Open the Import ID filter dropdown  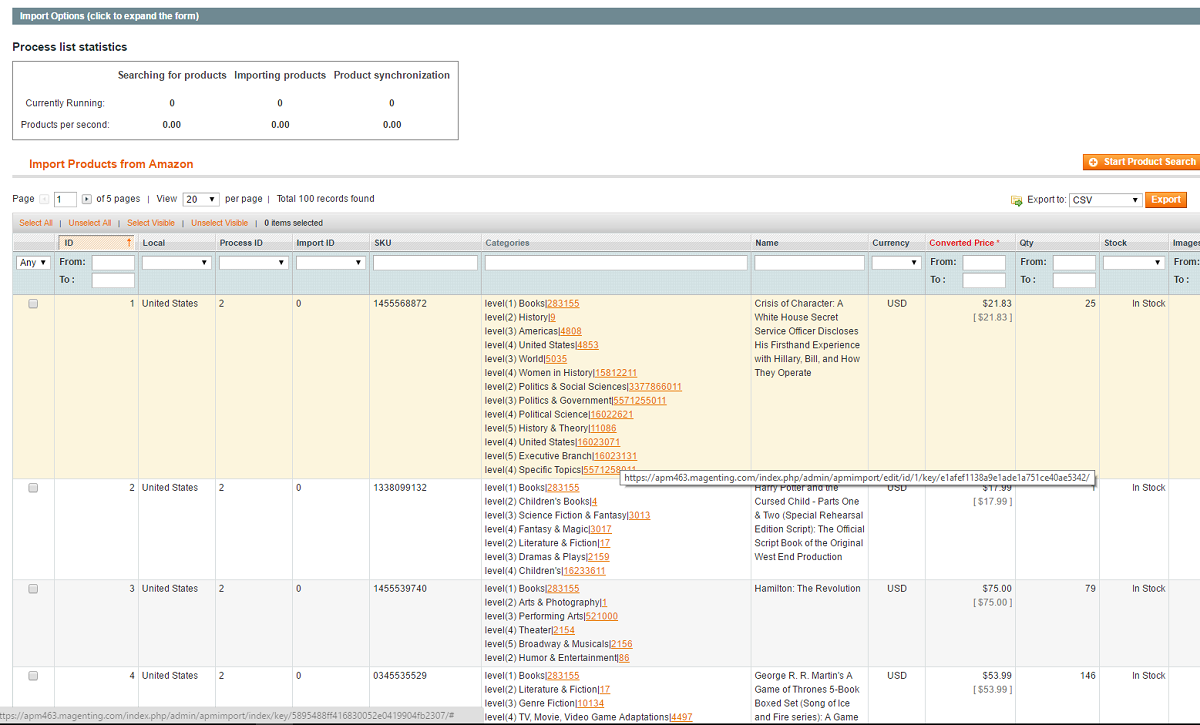point(330,263)
